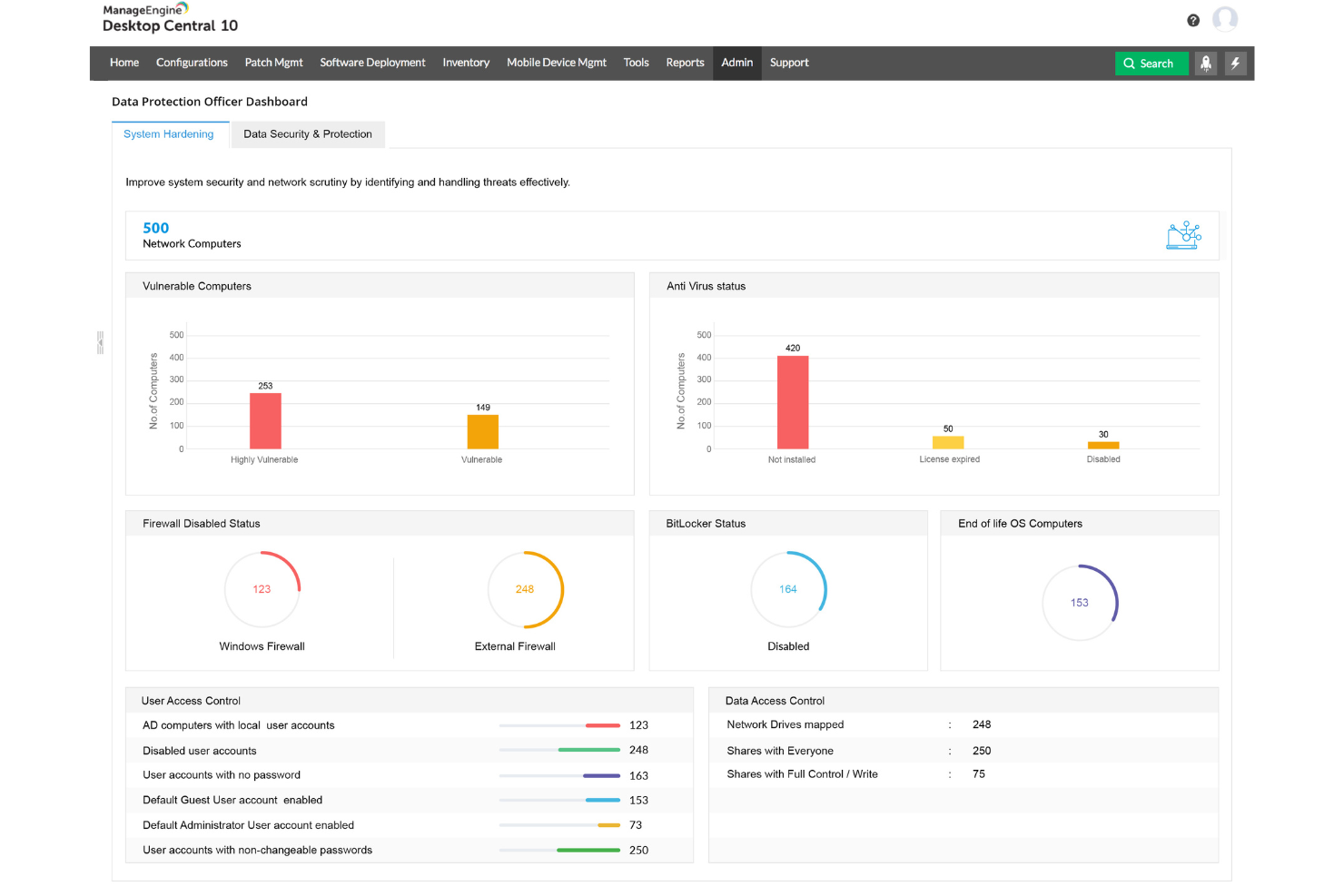
Task: Select the System Hardening tab
Action: click(x=169, y=133)
